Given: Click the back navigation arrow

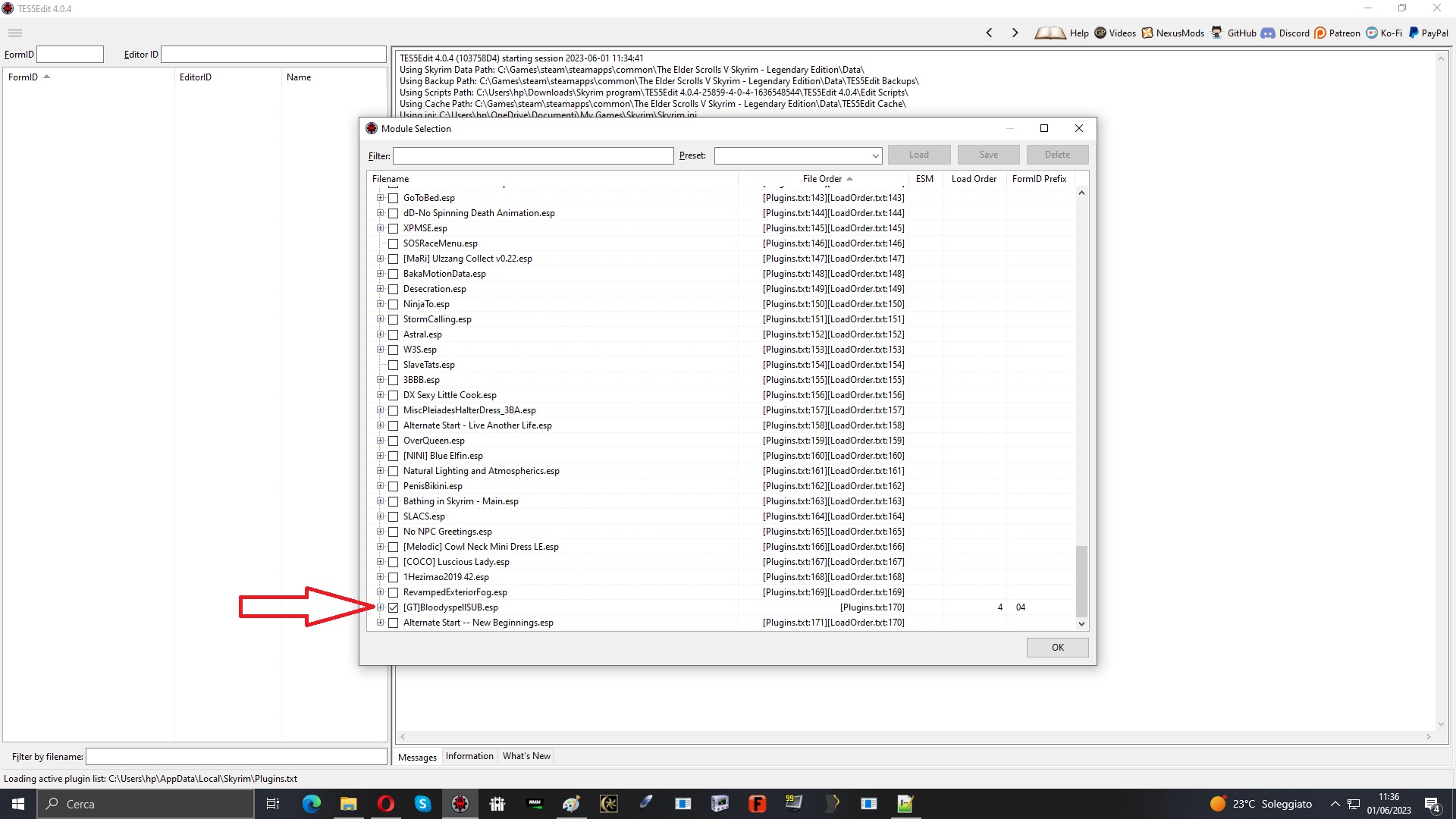Looking at the screenshot, I should click(x=989, y=33).
